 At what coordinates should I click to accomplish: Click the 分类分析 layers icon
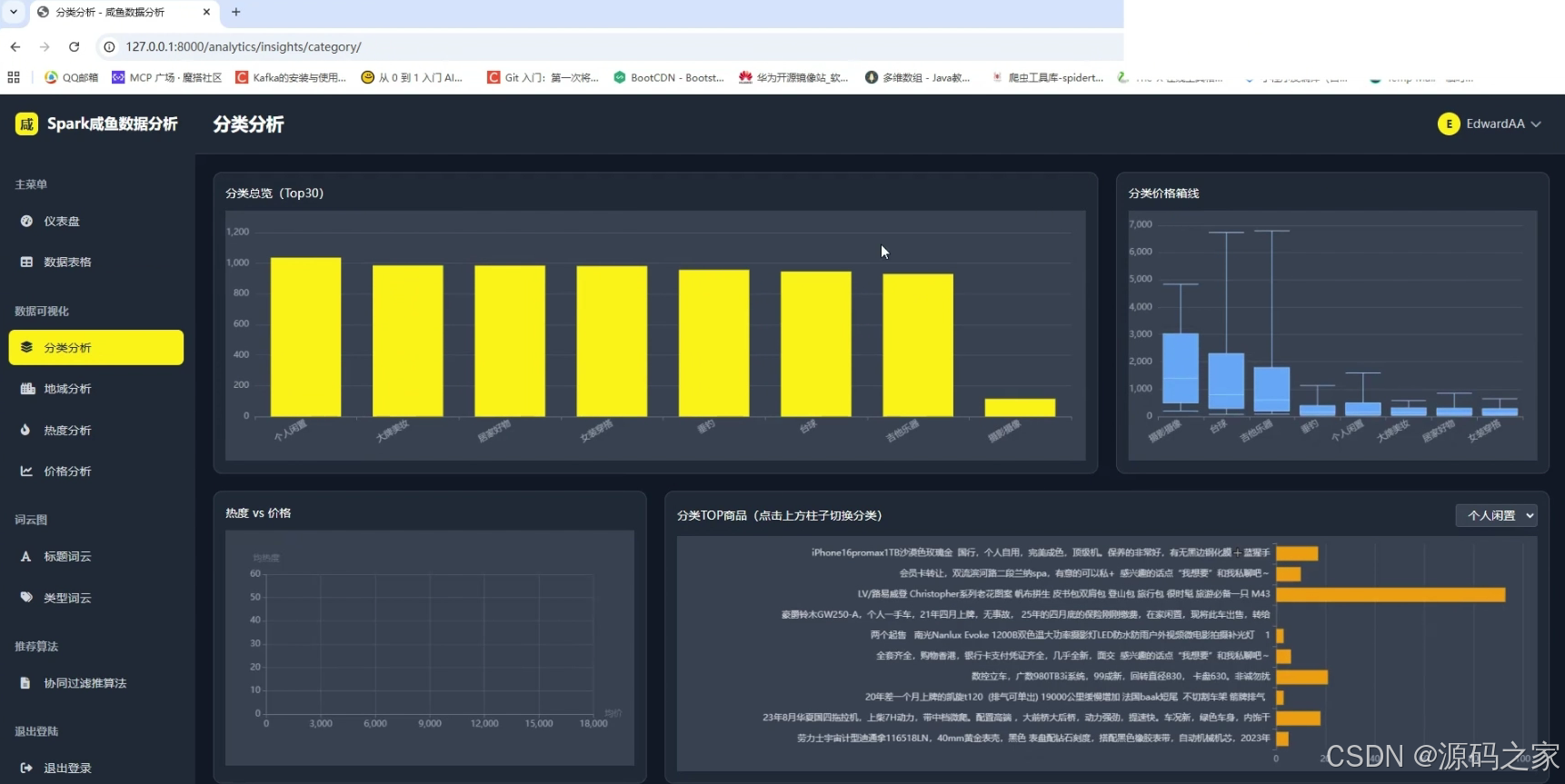click(26, 347)
